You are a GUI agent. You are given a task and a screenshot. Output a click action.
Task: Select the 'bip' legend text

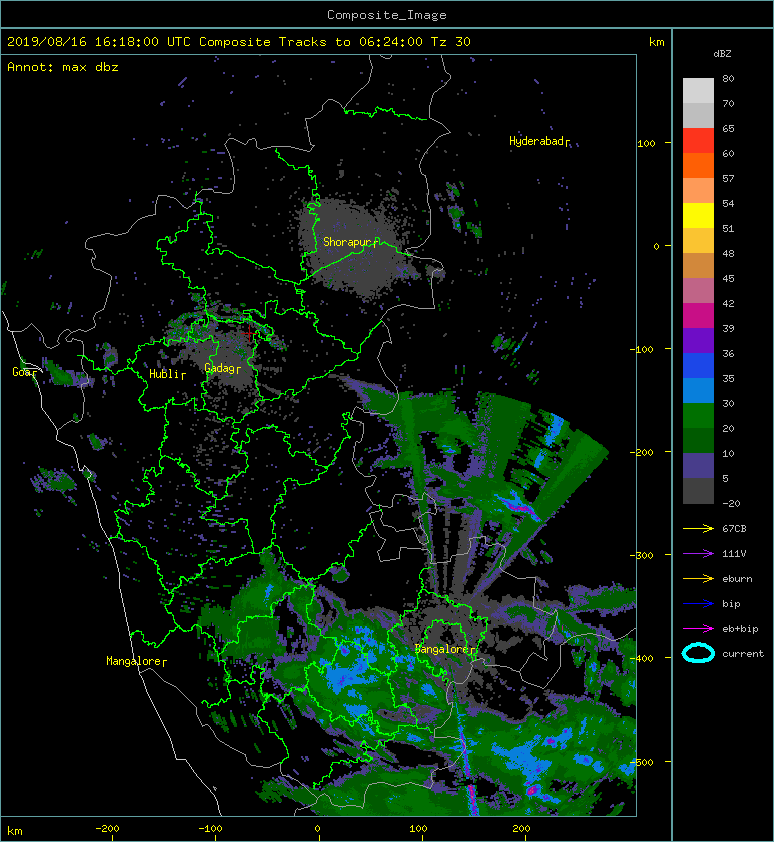pos(731,604)
